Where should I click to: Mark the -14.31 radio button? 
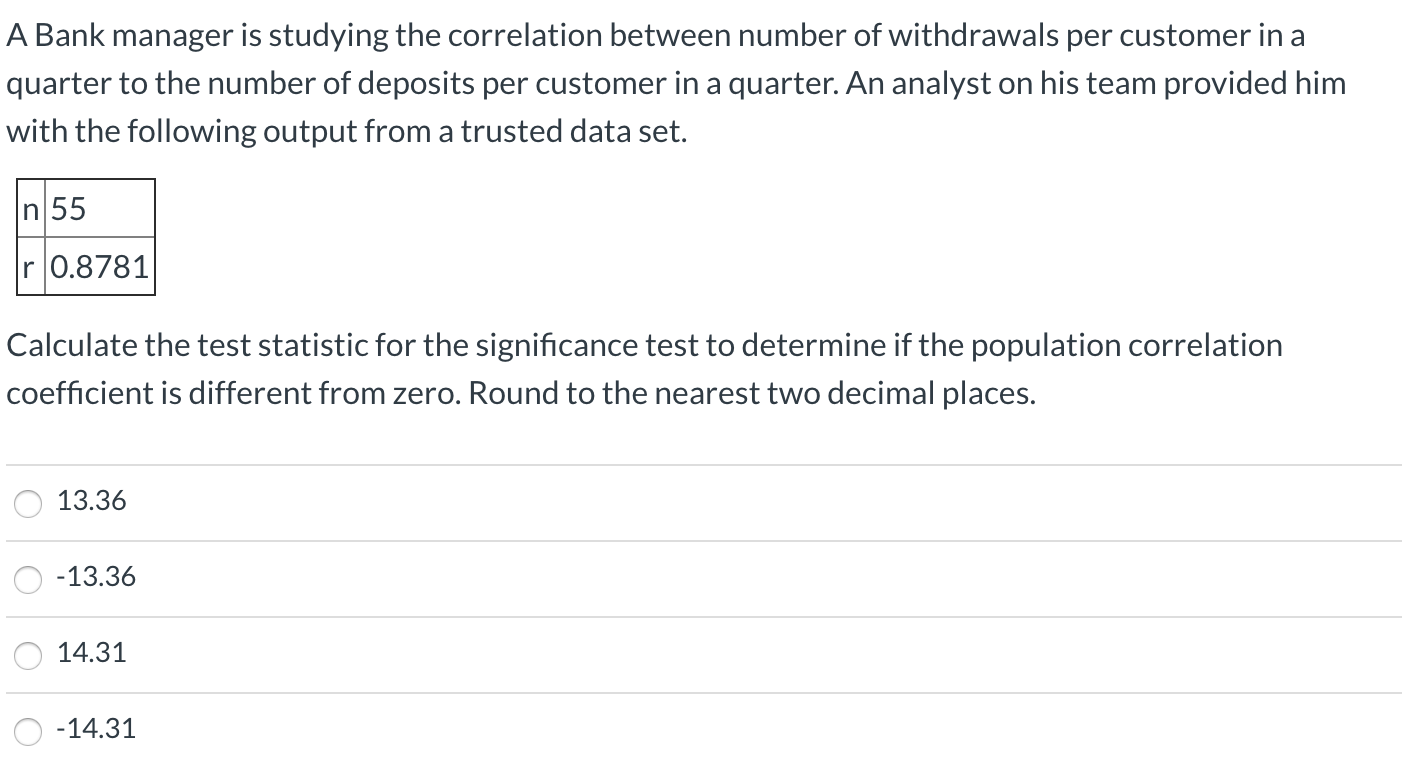click(28, 732)
